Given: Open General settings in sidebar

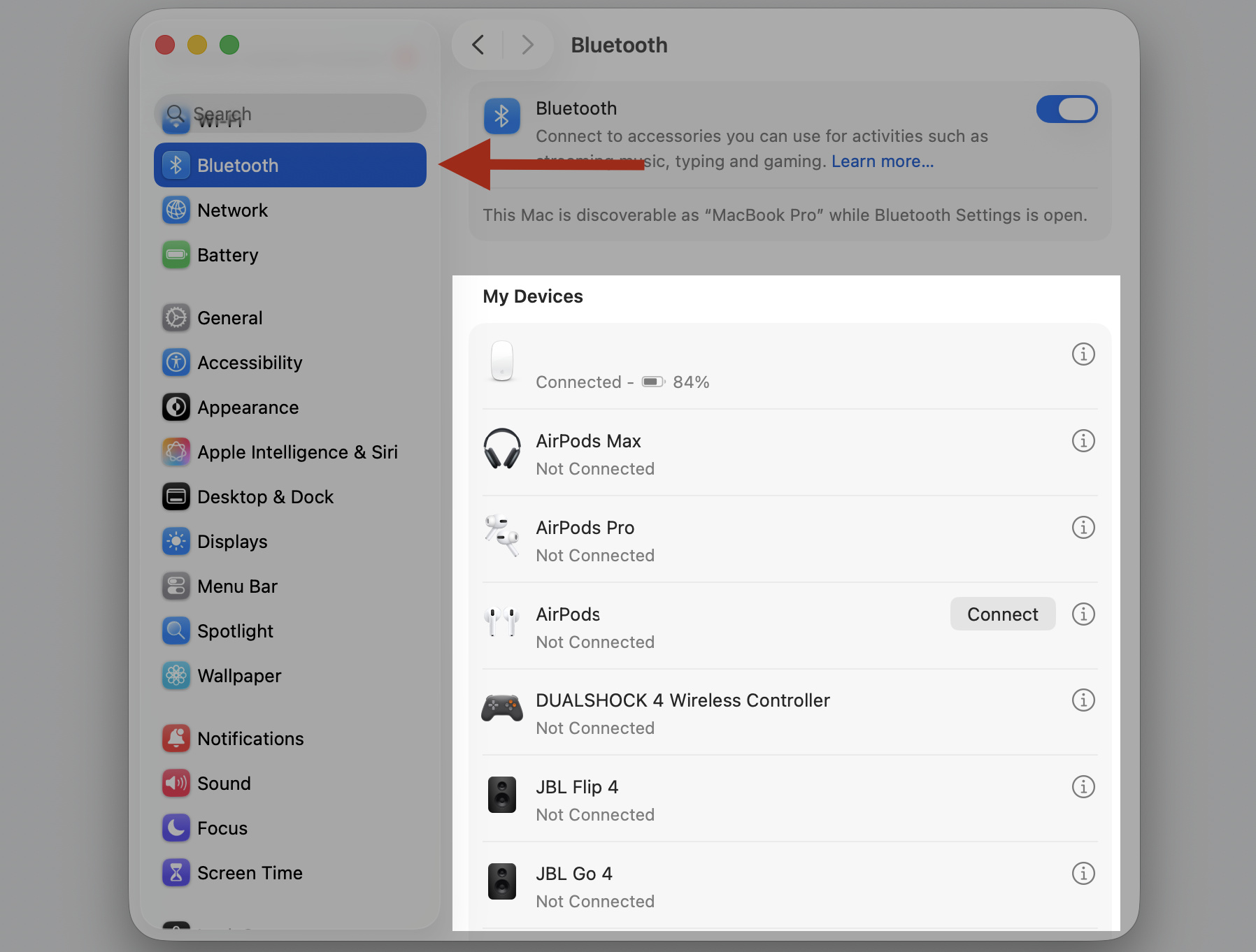Looking at the screenshot, I should point(290,317).
